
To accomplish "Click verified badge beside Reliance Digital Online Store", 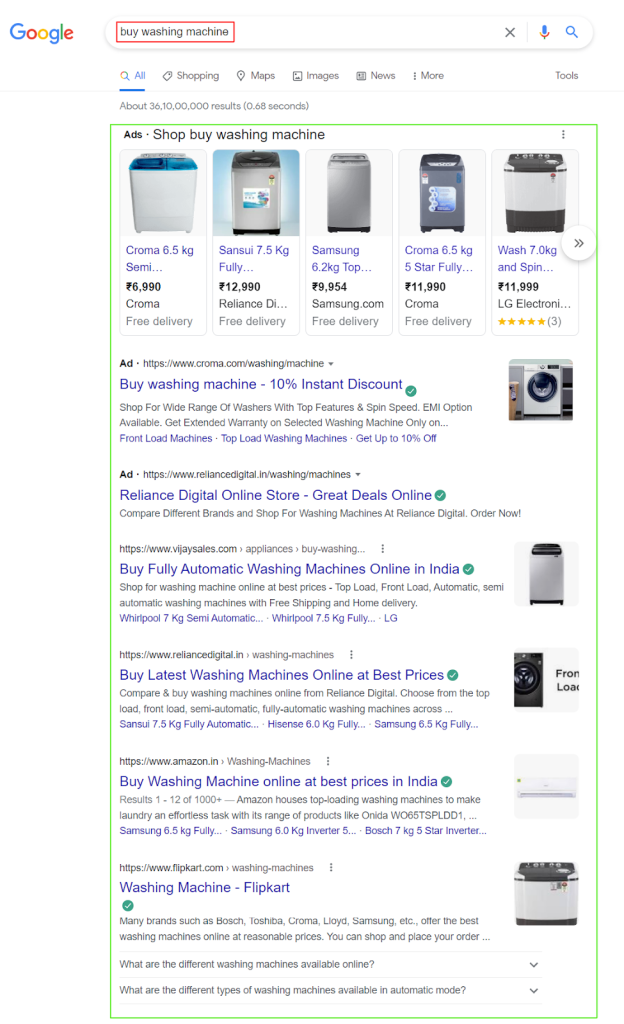I will tap(441, 496).
